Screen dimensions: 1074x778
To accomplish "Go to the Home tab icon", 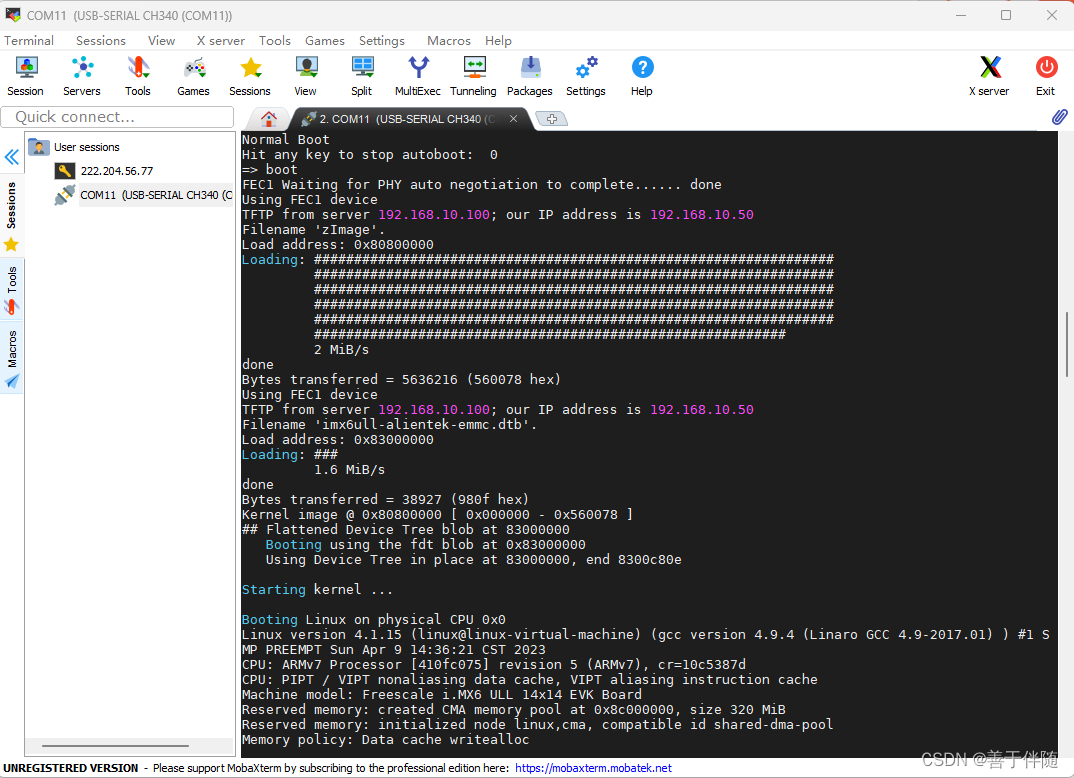I will [x=268, y=119].
